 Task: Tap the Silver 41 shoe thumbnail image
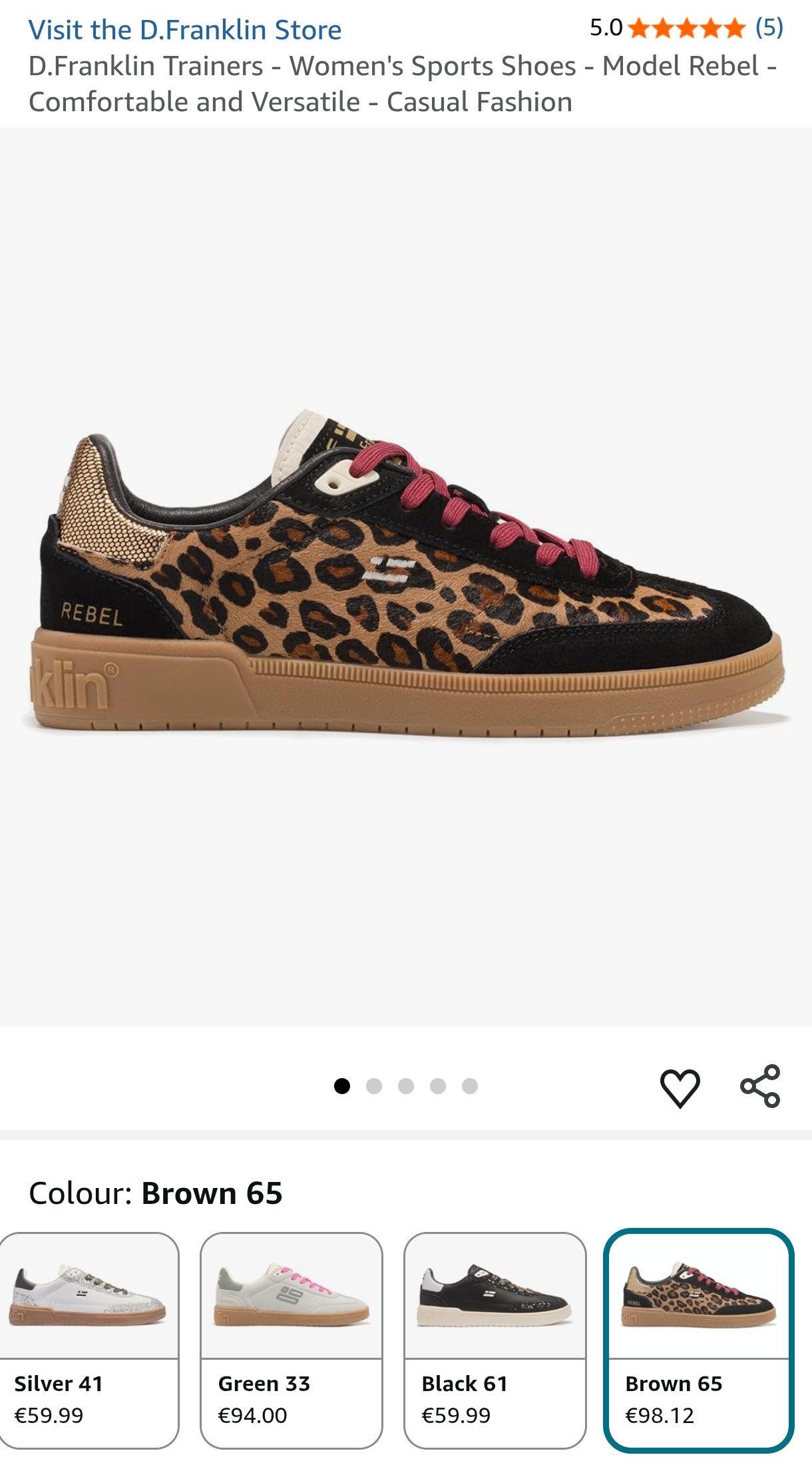tap(89, 1296)
